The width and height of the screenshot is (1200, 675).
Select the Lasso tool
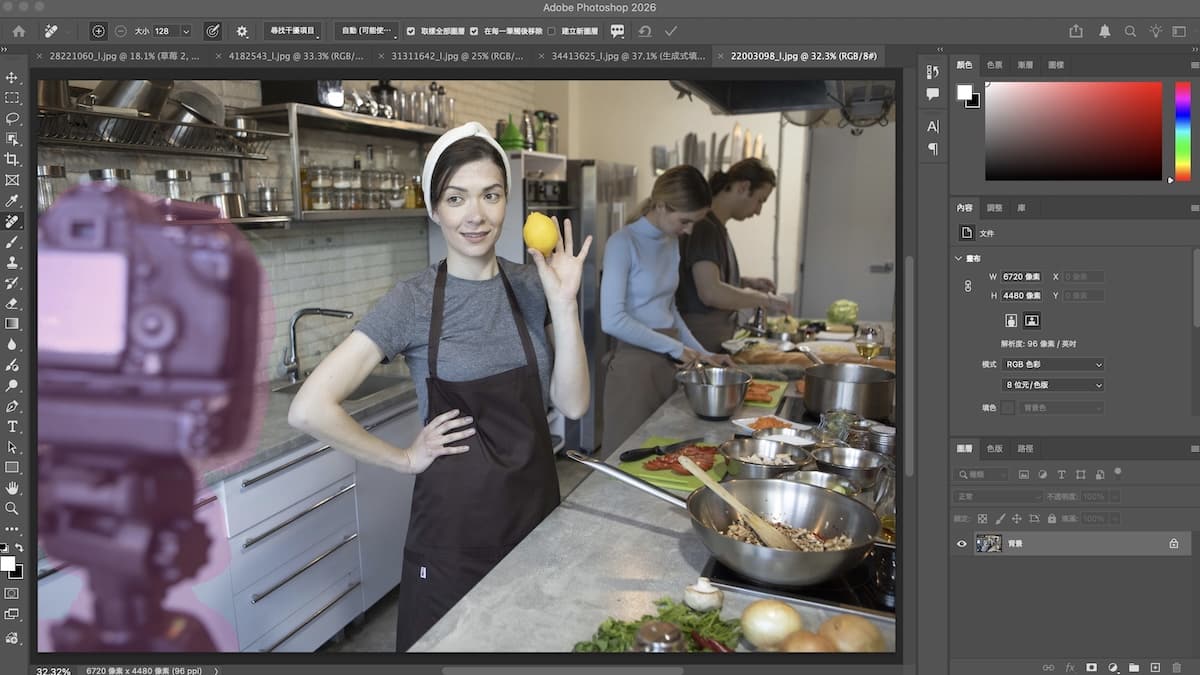point(12,118)
